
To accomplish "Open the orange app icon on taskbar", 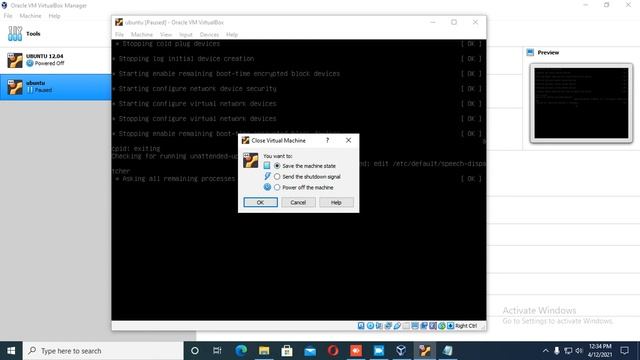I will click(x=356, y=351).
